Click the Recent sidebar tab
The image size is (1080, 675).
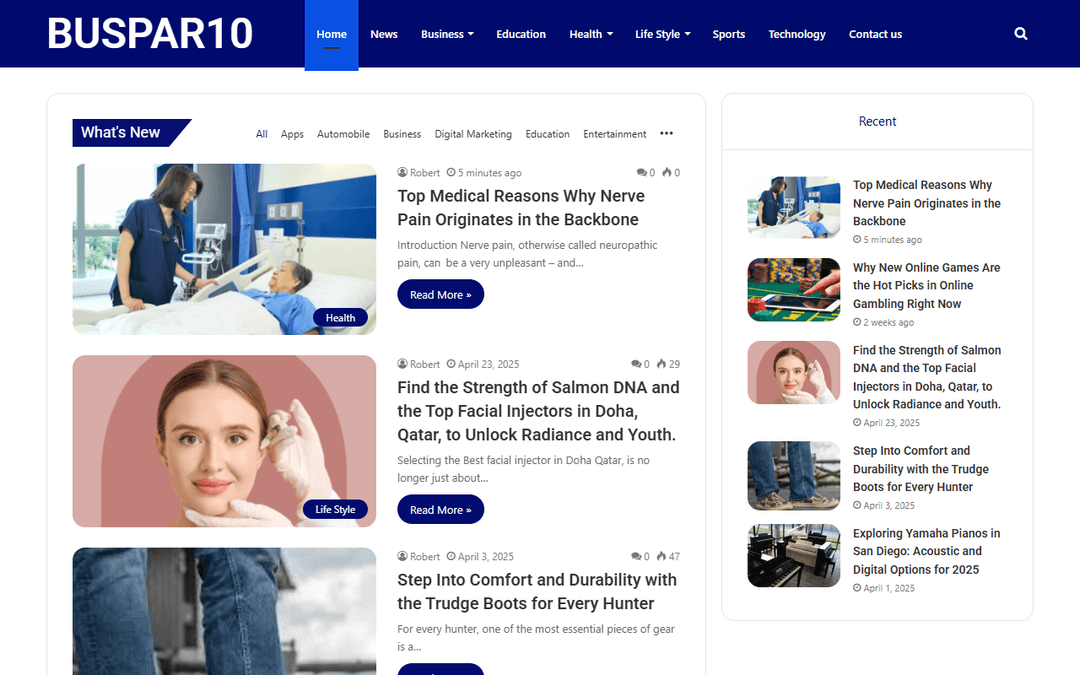coord(877,121)
